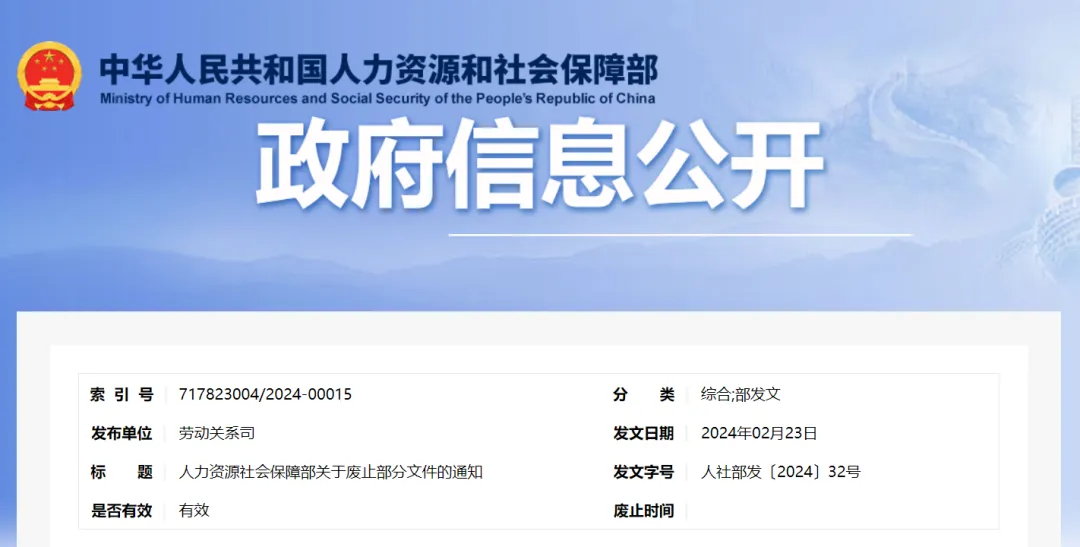1080x547 pixels.
Task: Select document number 人社部发〔2024〕32号
Action: point(781,472)
